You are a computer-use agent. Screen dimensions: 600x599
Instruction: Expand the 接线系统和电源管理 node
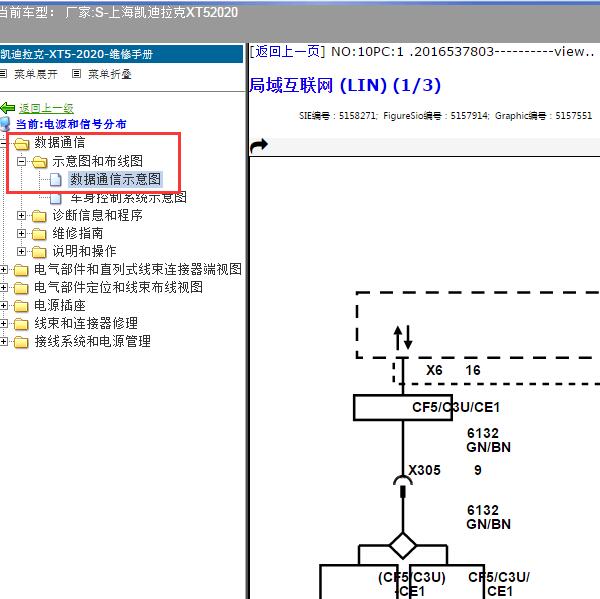click(3, 341)
